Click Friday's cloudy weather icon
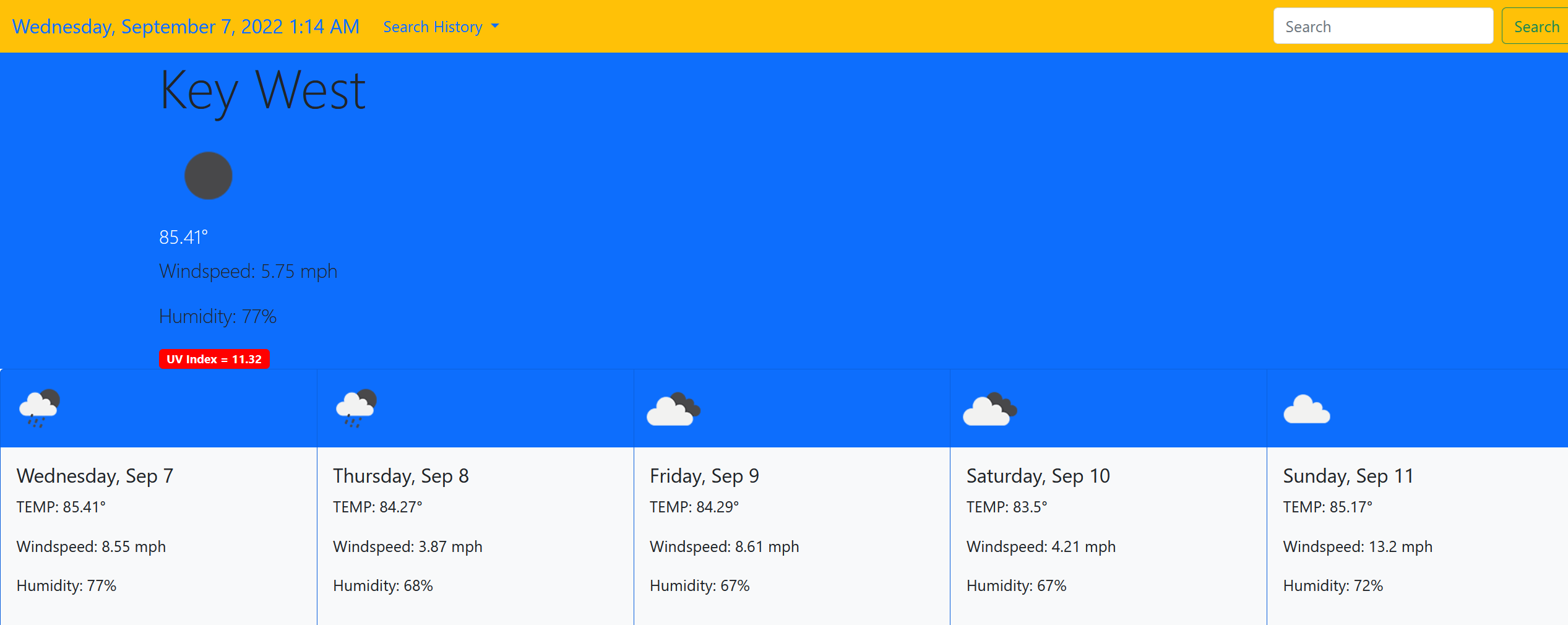 pyautogui.click(x=673, y=409)
